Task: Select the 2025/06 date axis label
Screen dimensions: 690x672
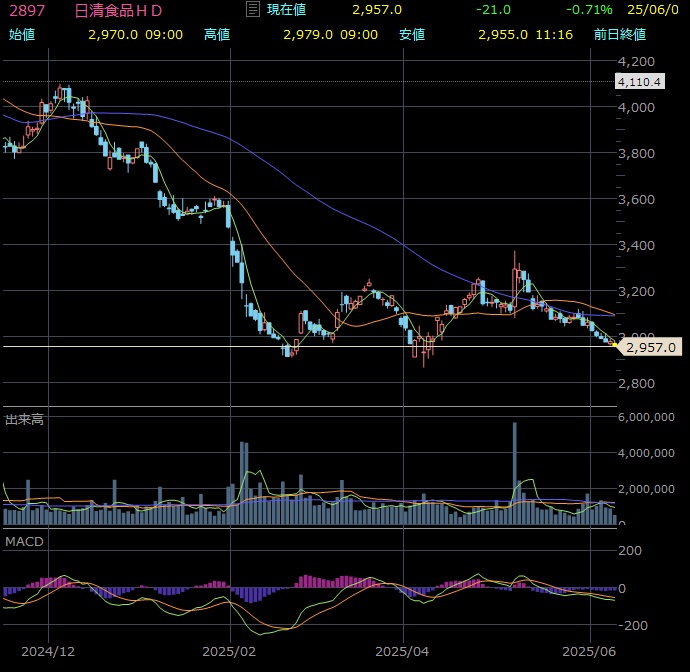Action: coord(589,652)
